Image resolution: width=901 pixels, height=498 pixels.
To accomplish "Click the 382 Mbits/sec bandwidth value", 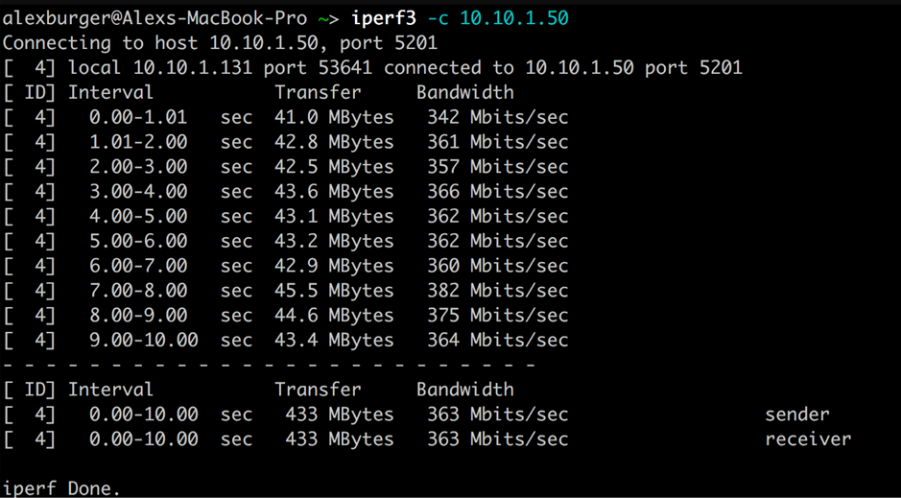I will tap(492, 291).
